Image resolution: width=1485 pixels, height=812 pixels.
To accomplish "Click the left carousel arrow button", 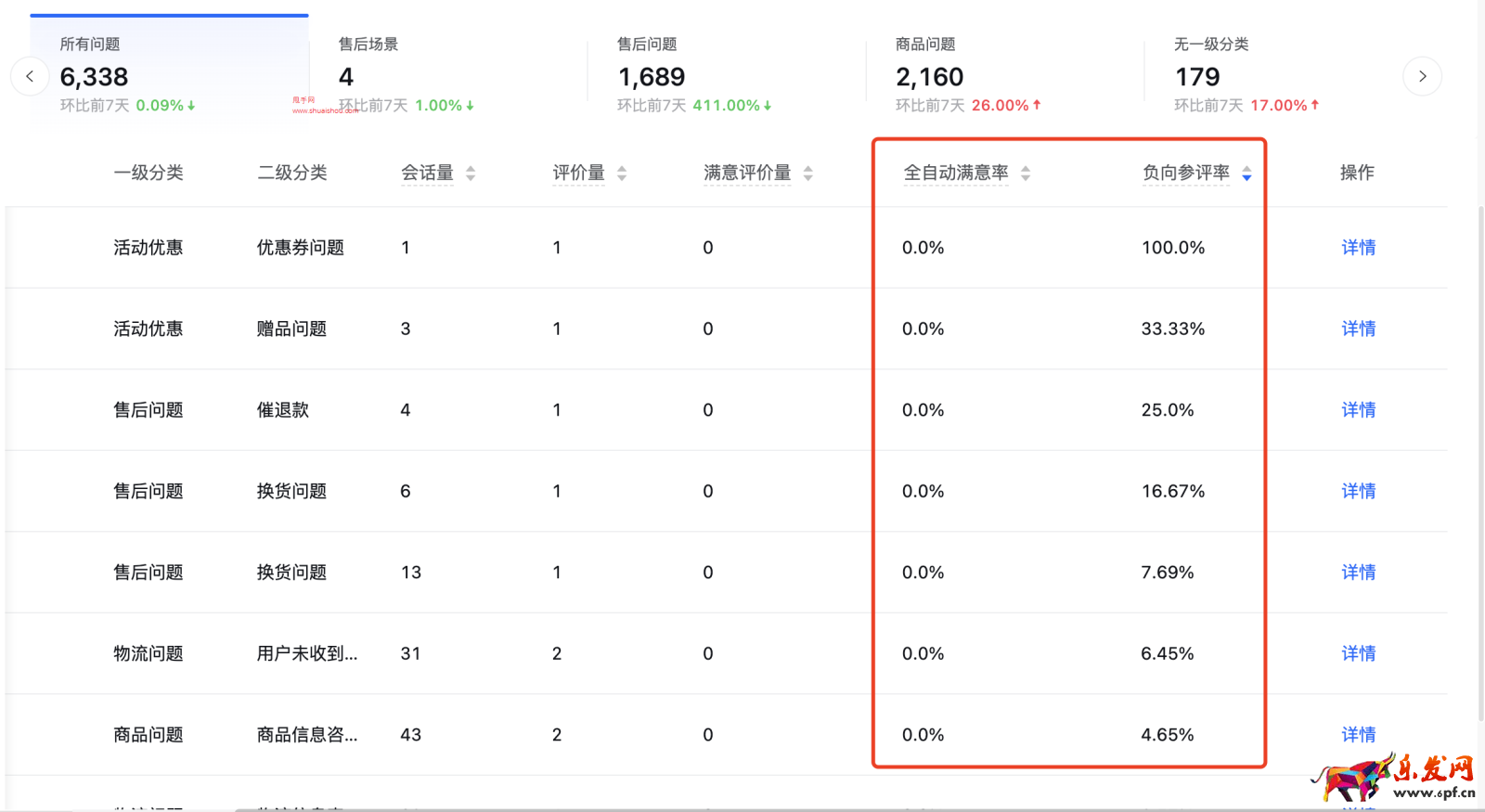I will 30,76.
